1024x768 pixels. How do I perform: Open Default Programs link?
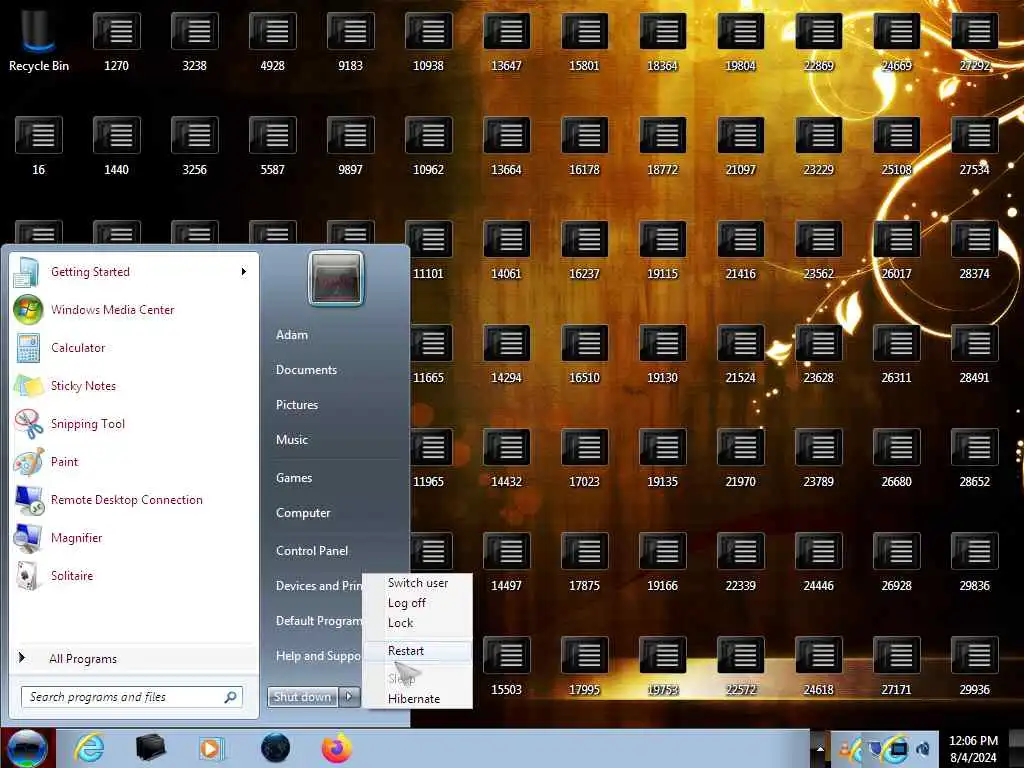click(319, 620)
